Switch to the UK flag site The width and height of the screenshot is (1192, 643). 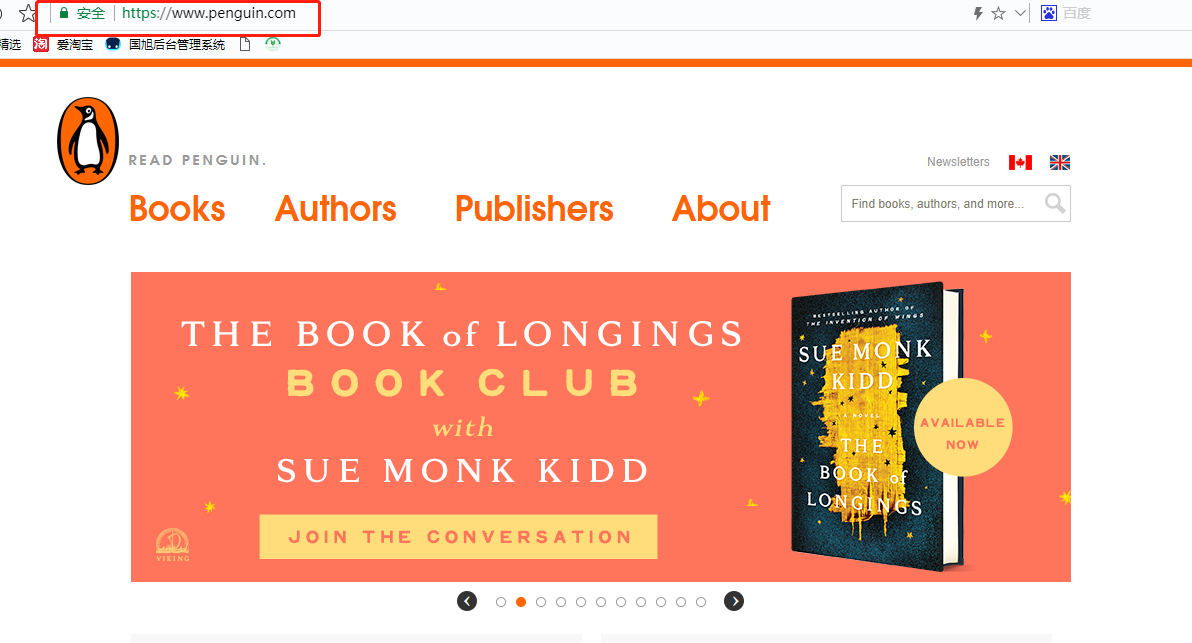tap(1060, 162)
